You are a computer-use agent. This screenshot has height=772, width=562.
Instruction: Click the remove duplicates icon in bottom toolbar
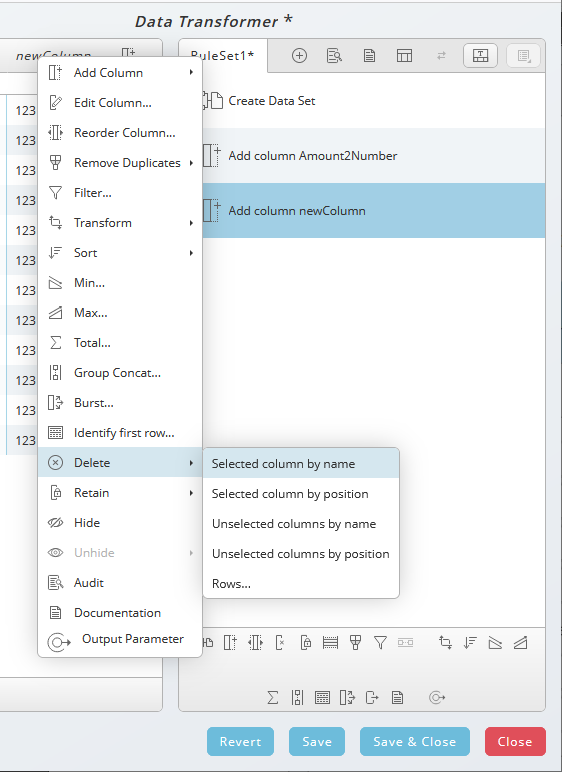coord(355,642)
